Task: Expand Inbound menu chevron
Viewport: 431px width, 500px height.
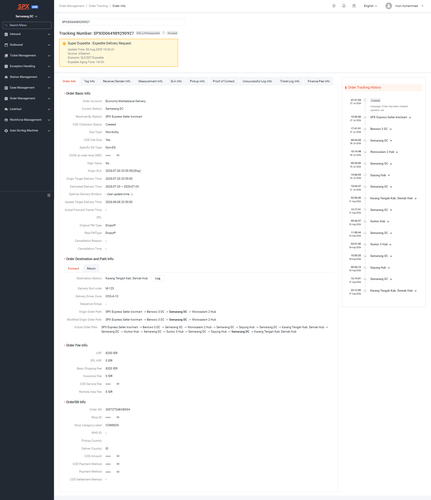Action: click(x=49, y=34)
